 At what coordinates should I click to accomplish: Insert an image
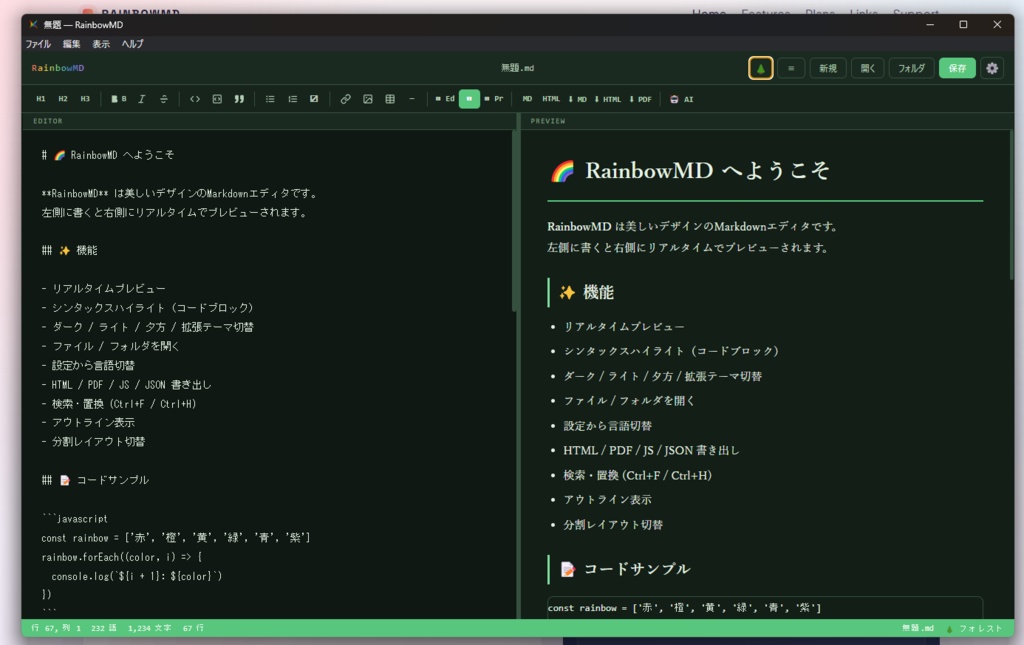[x=367, y=98]
